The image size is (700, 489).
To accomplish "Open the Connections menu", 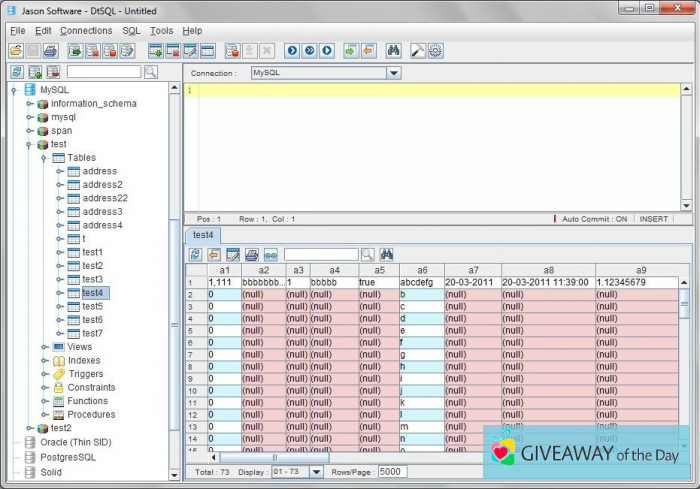I will (x=86, y=31).
